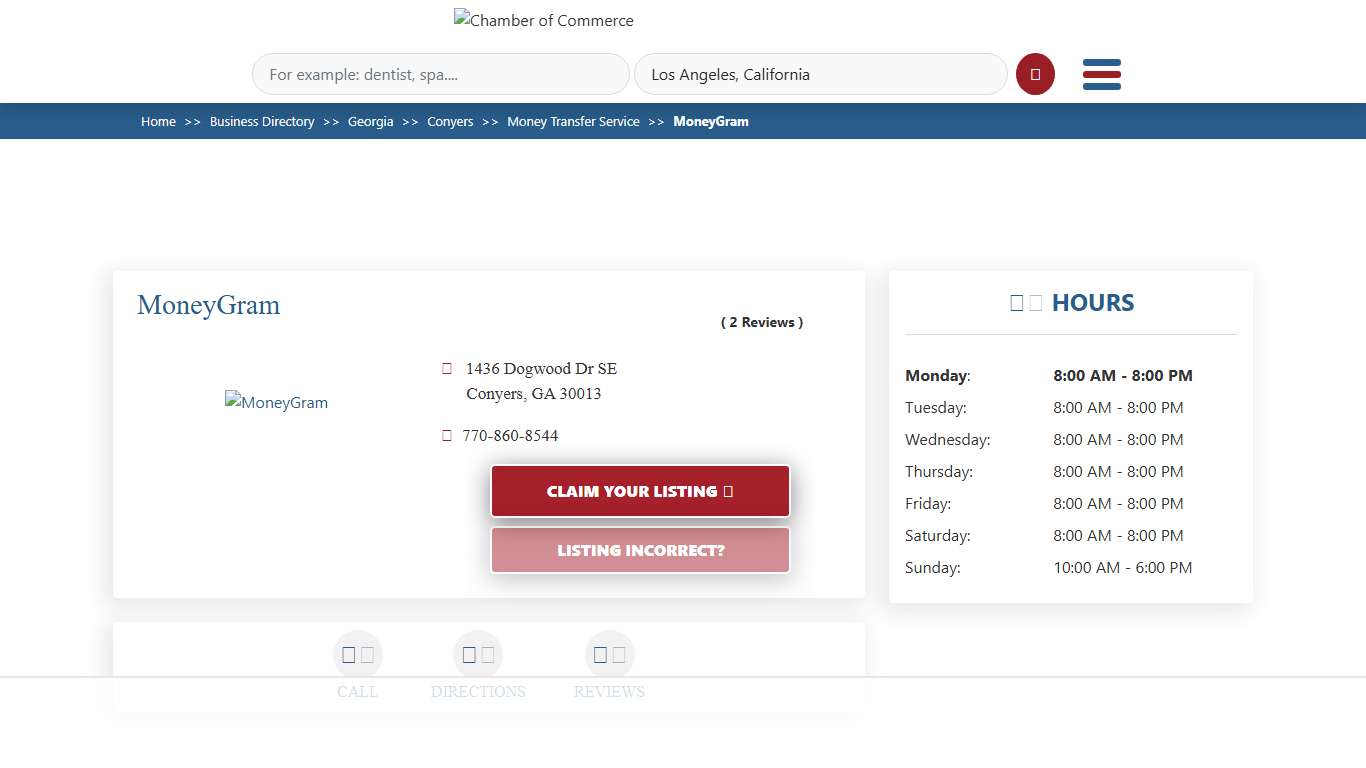Click the phone icon beside 770-860-8544

click(x=446, y=435)
